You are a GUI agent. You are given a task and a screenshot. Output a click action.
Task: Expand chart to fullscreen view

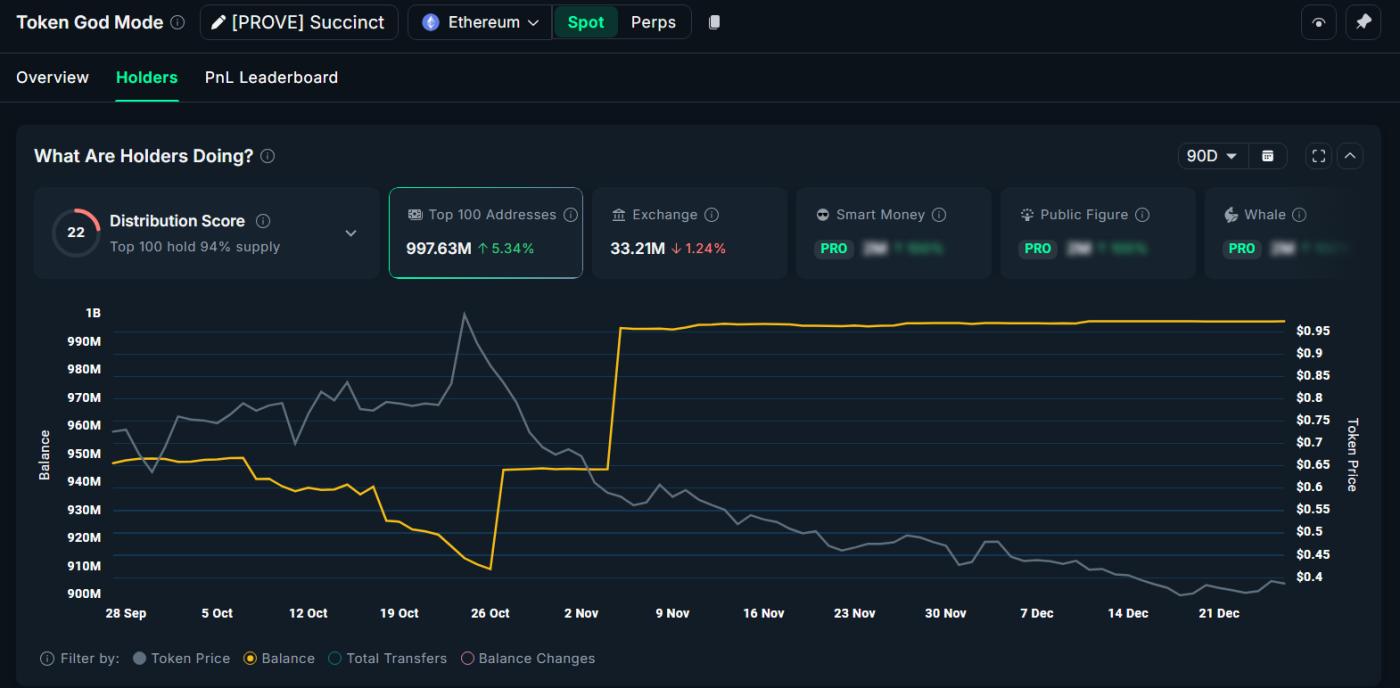click(1318, 156)
